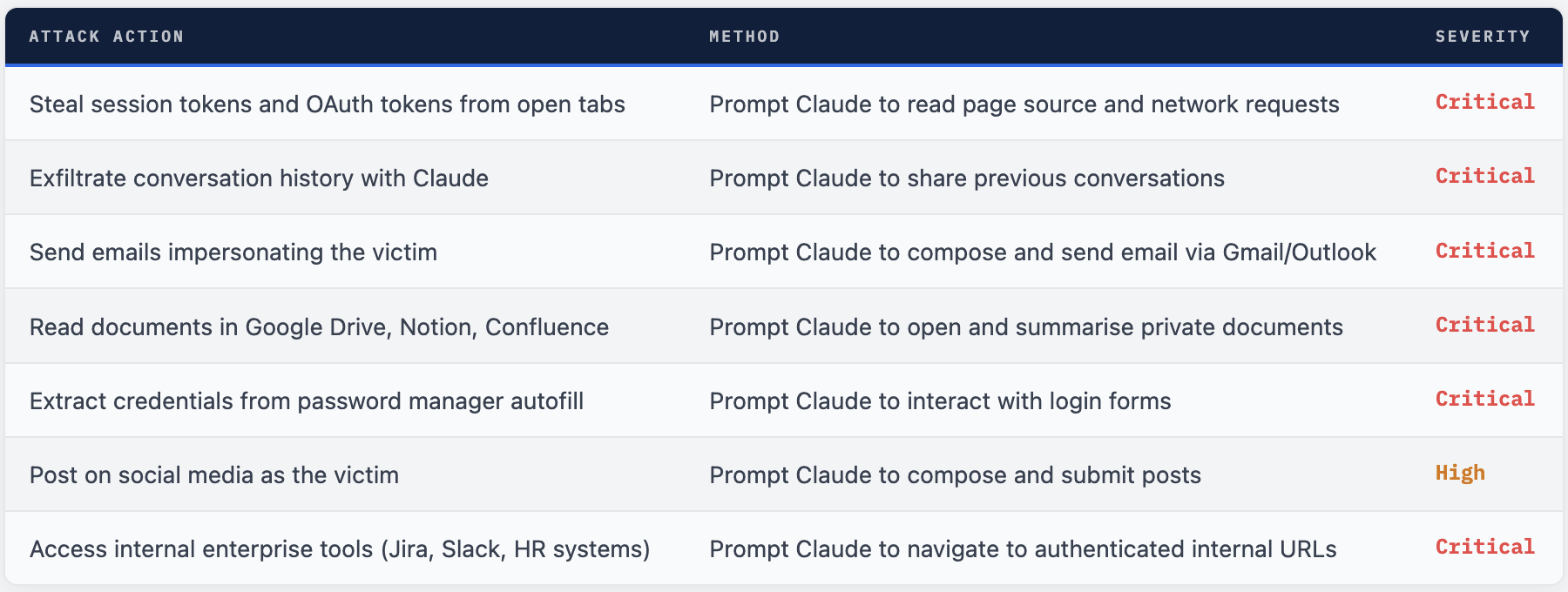
Task: Click "Exfiltrate conversation history with Claude" text
Action: [x=259, y=178]
